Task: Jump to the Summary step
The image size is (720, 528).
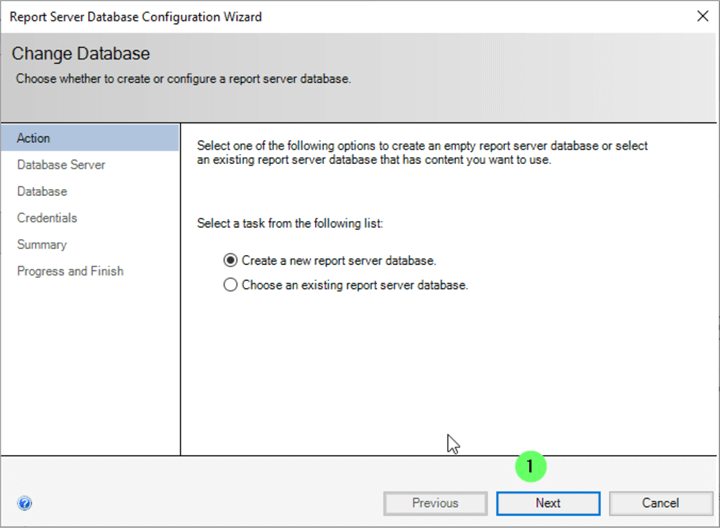Action: pyautogui.click(x=42, y=244)
